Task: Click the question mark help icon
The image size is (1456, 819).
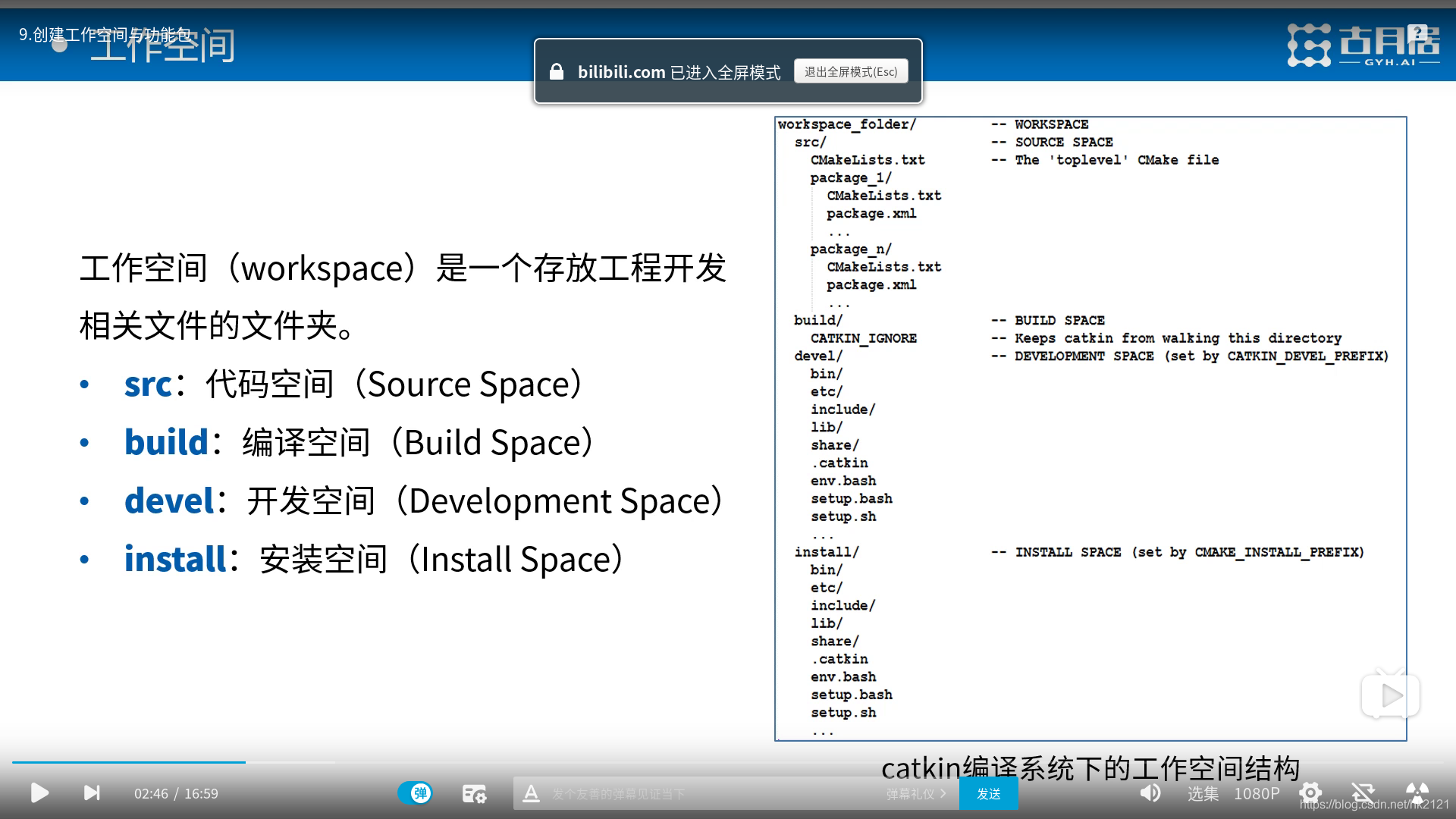Action: coord(1418,33)
